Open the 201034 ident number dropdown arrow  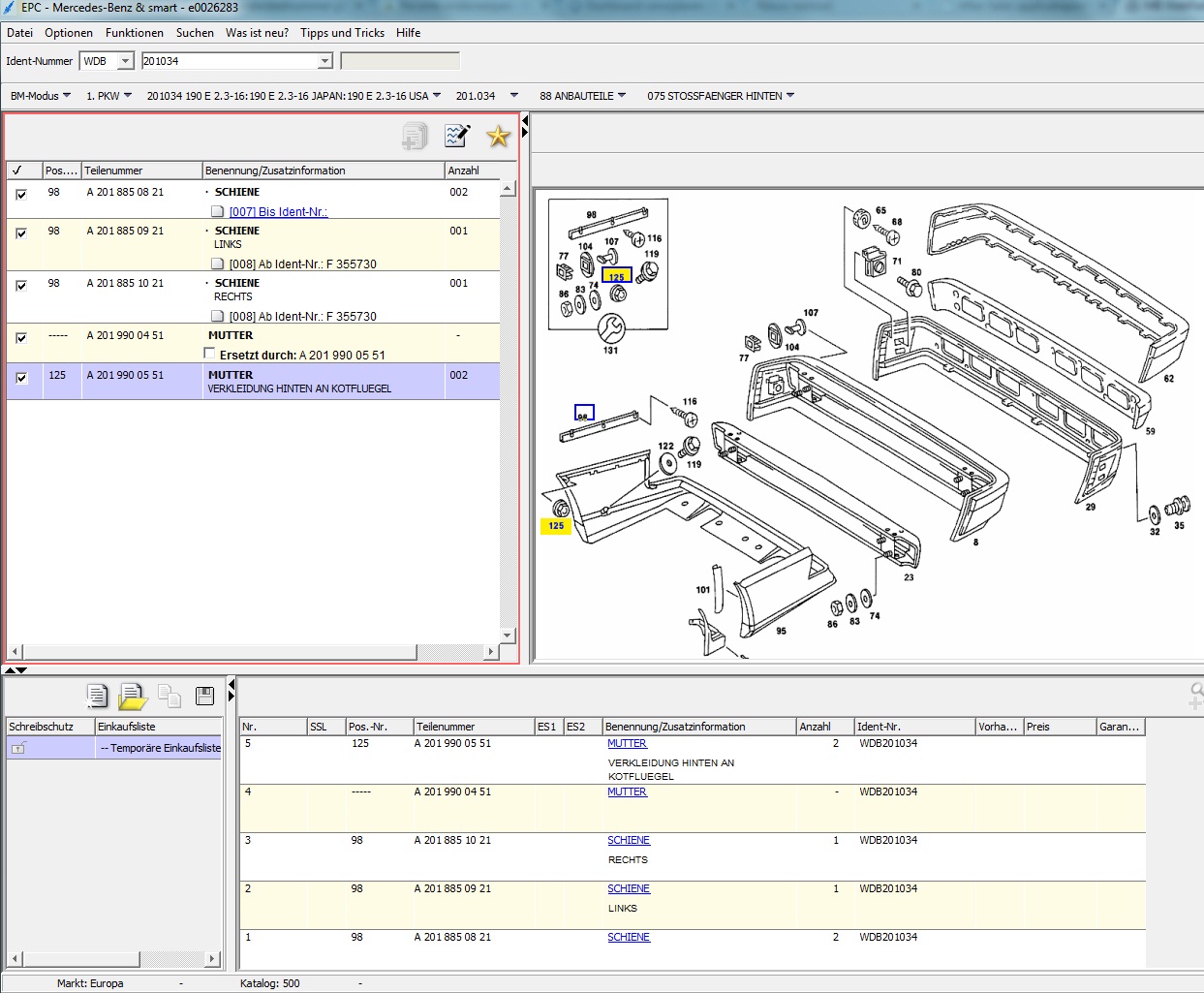(x=325, y=61)
